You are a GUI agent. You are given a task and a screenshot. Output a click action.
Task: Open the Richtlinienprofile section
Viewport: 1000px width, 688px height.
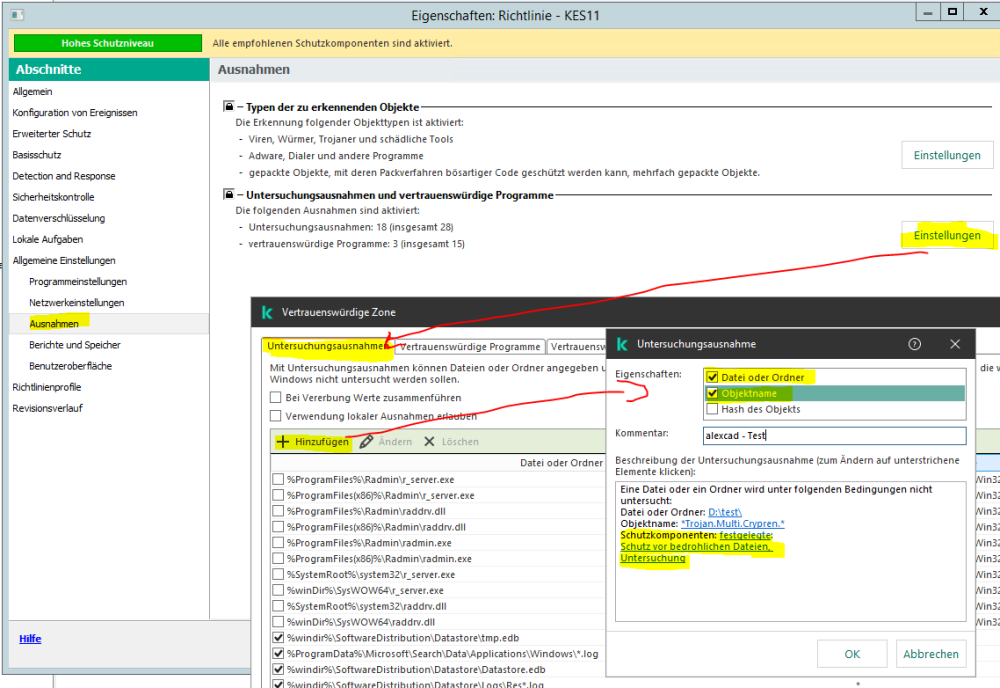click(47, 386)
